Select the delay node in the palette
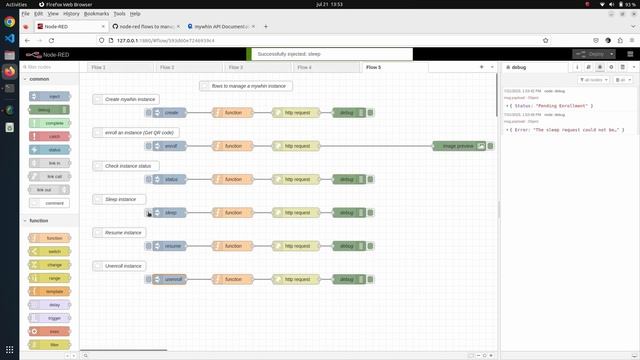 coord(49,305)
